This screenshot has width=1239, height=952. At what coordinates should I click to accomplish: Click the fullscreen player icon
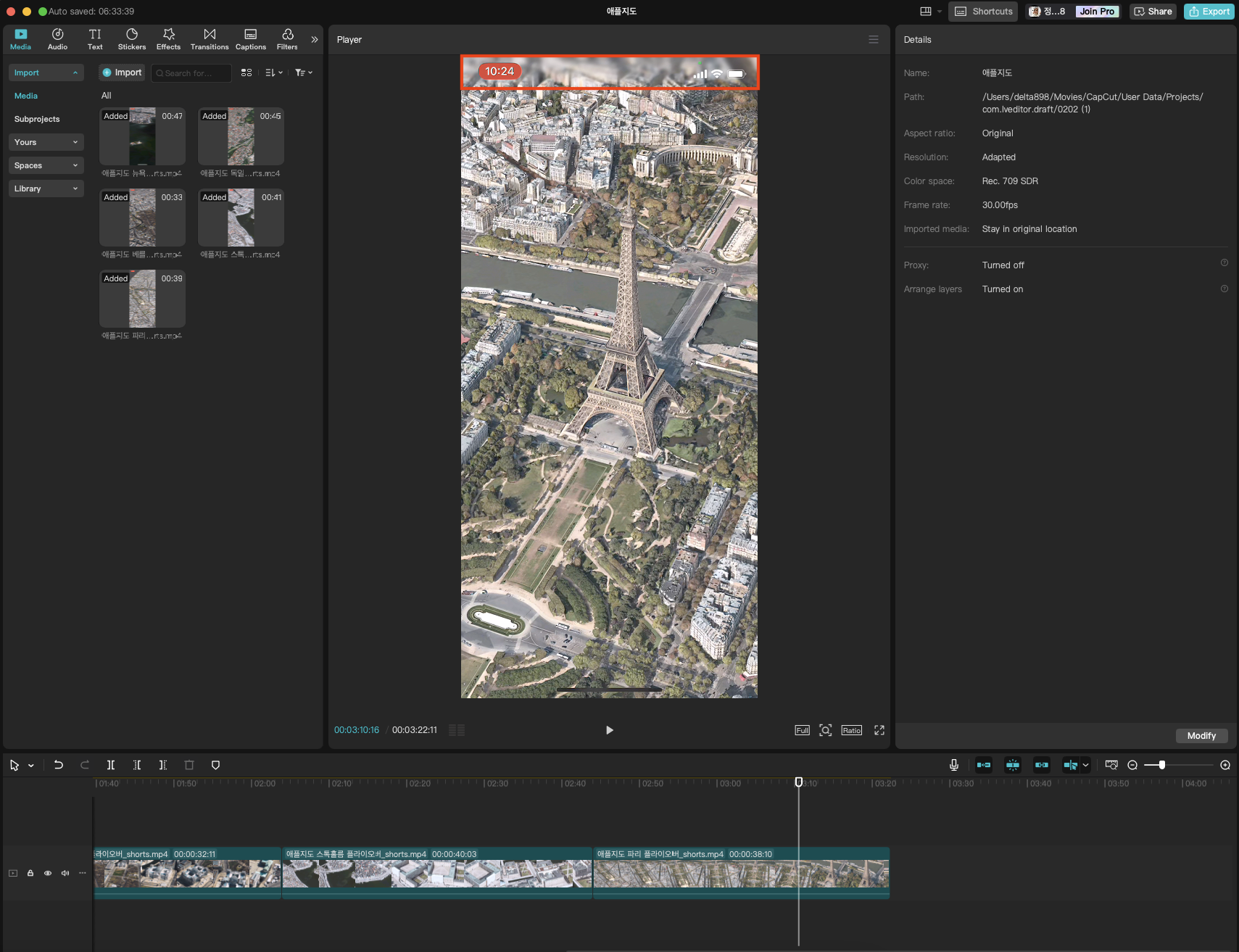[879, 730]
